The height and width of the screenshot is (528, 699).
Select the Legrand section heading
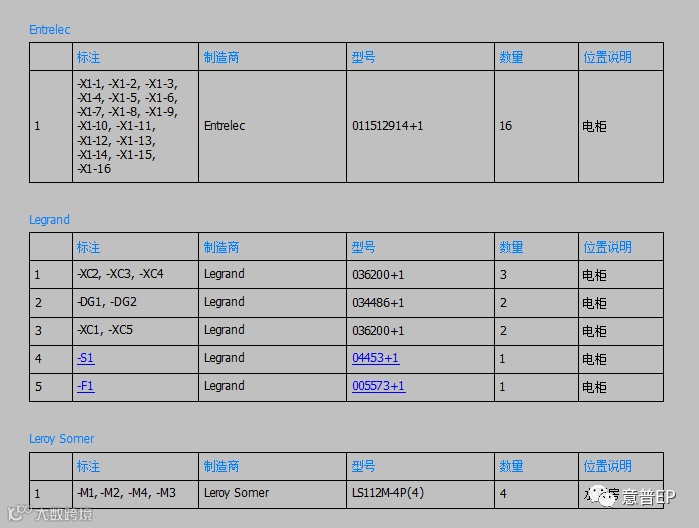point(49,220)
